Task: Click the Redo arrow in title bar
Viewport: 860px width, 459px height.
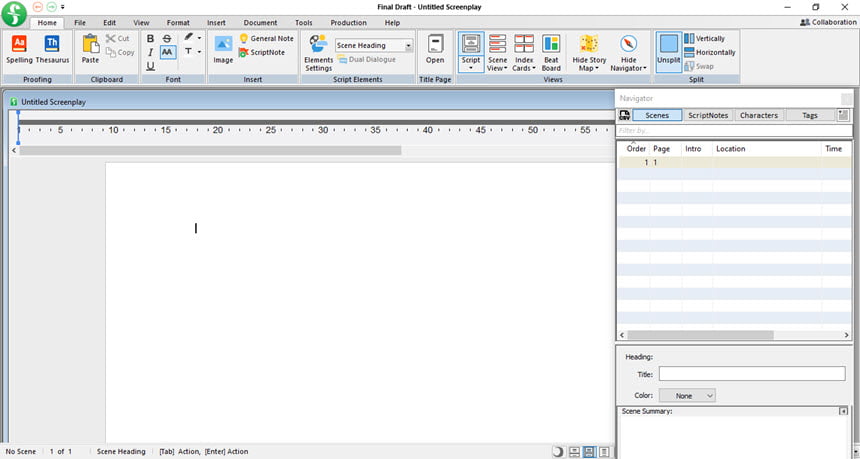Action: (x=52, y=7)
